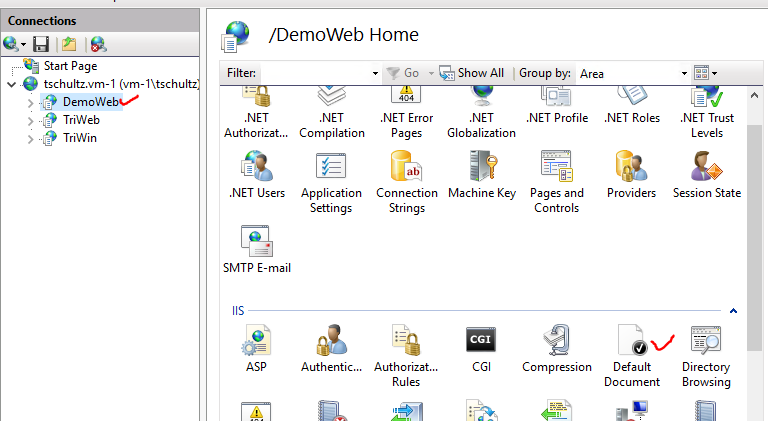Open Authentication feature in IIS section
This screenshot has width=768, height=421.
point(332,348)
